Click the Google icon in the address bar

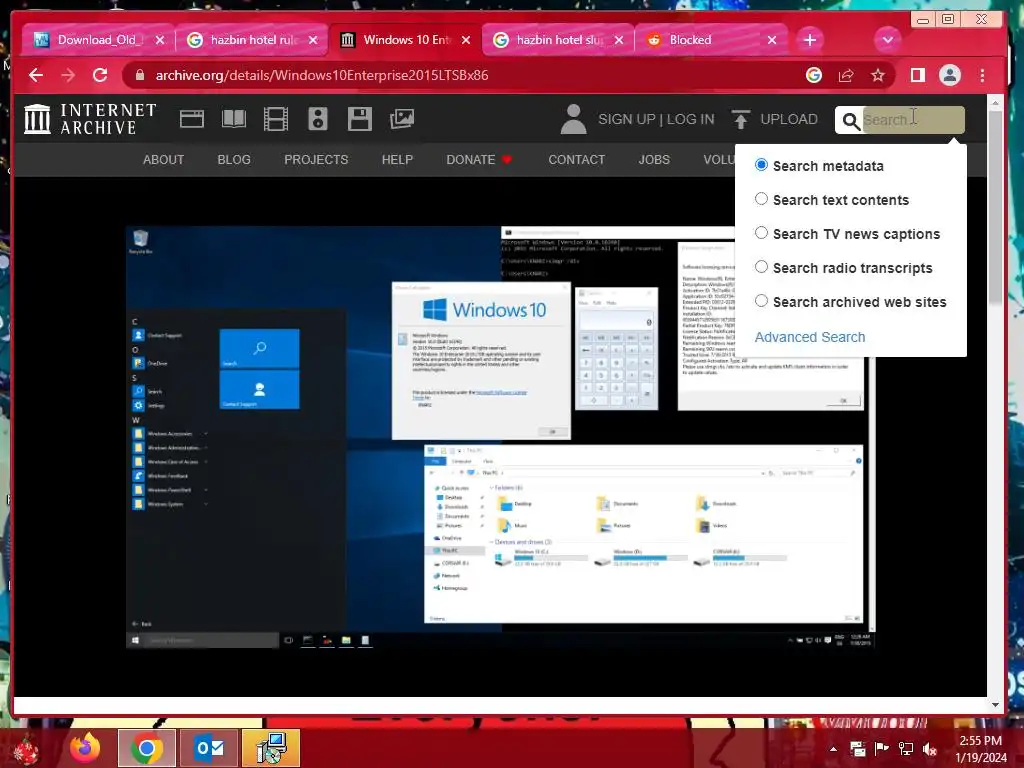[814, 75]
